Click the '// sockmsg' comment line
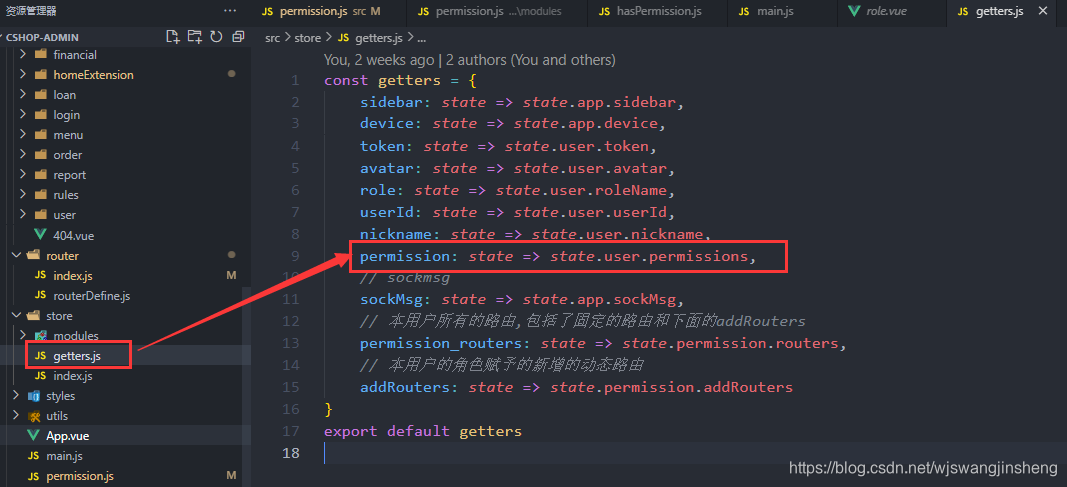Image resolution: width=1067 pixels, height=487 pixels. 405,278
